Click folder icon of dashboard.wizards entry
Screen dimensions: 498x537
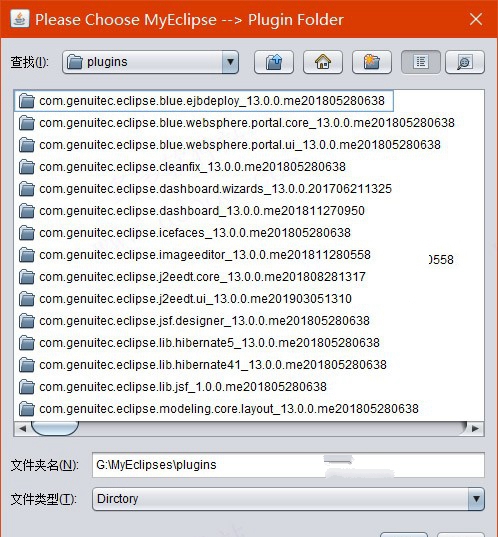26,189
